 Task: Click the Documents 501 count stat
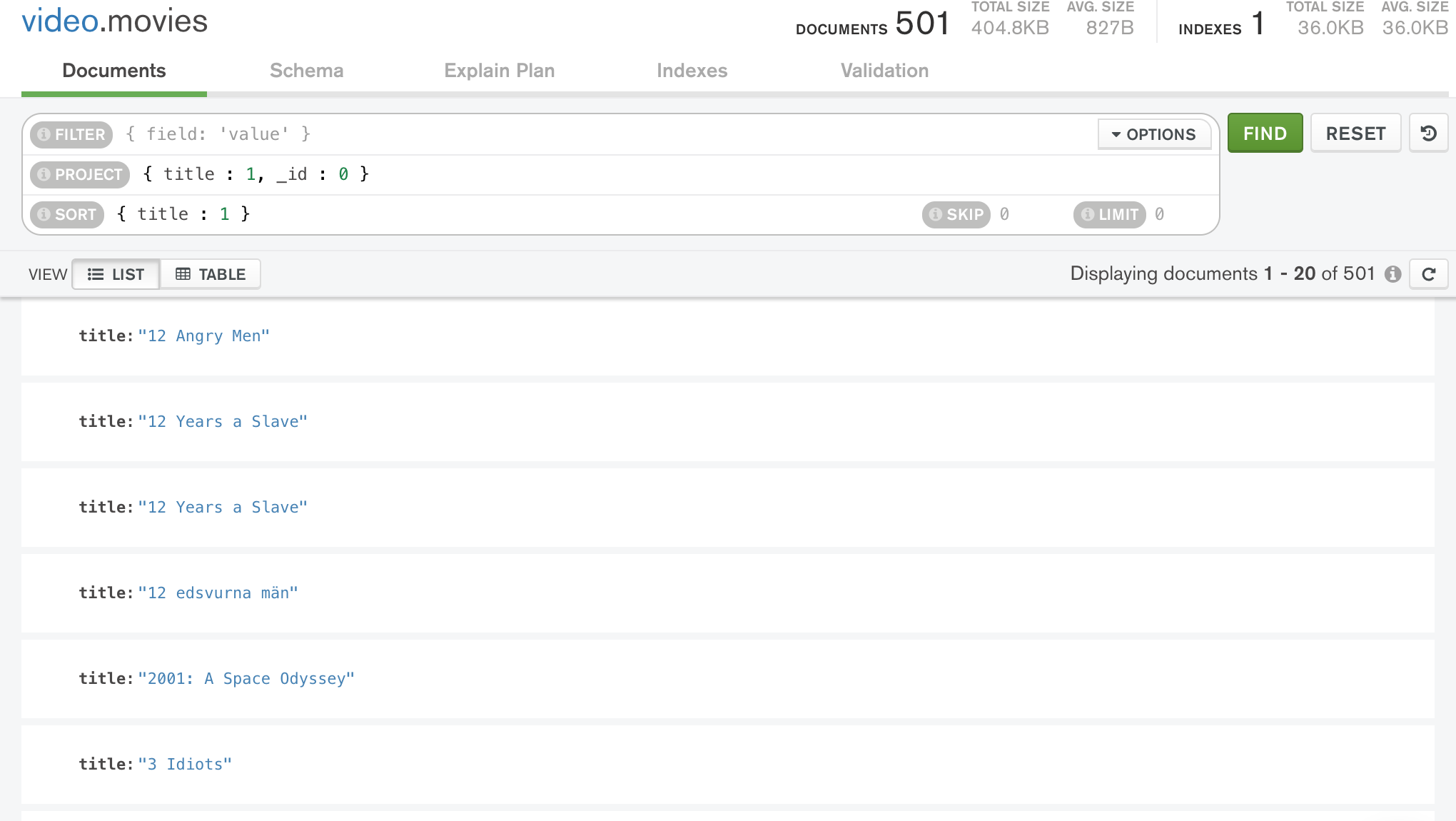click(x=873, y=24)
